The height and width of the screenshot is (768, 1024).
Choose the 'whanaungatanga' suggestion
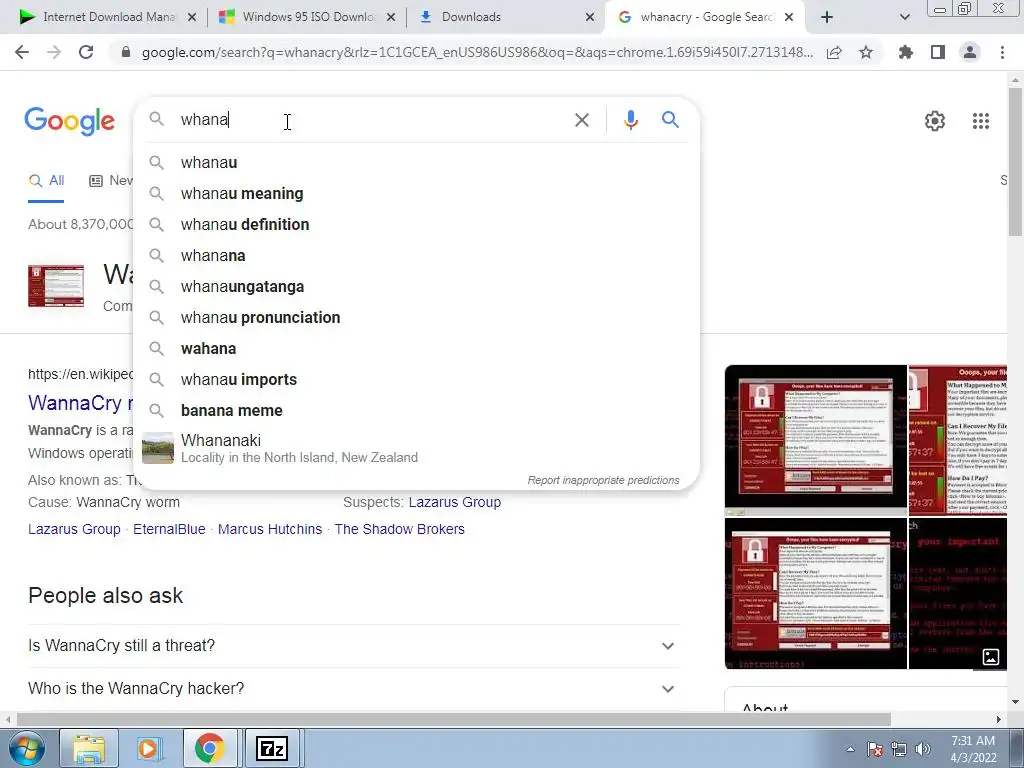tap(417, 287)
